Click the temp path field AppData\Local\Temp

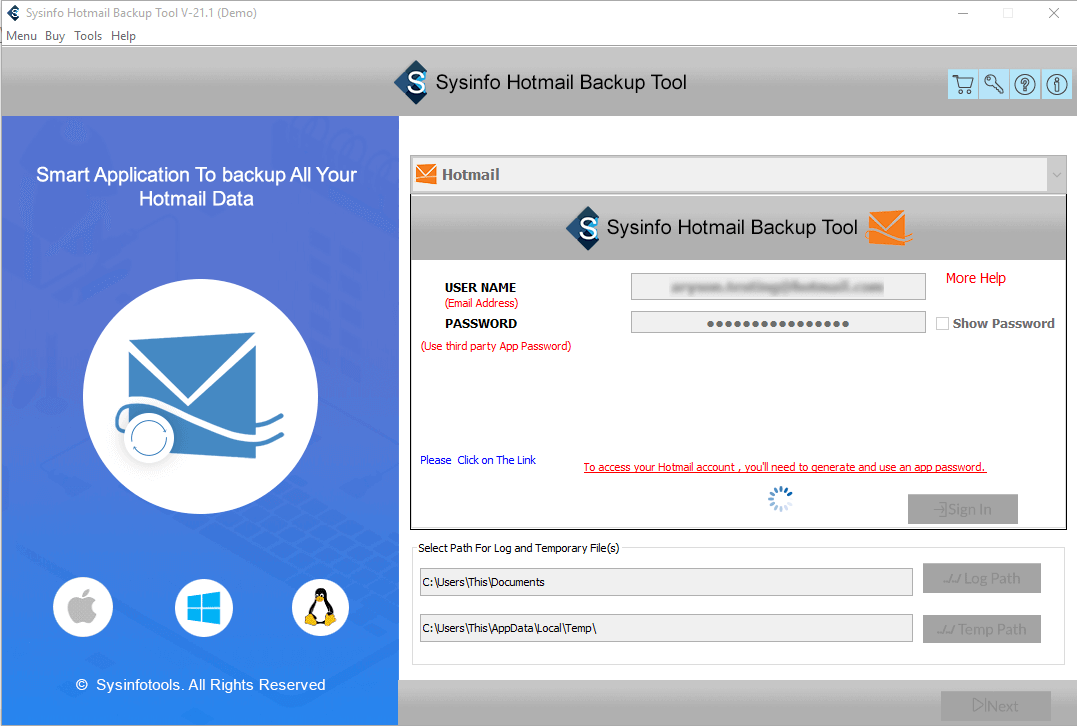(x=666, y=628)
